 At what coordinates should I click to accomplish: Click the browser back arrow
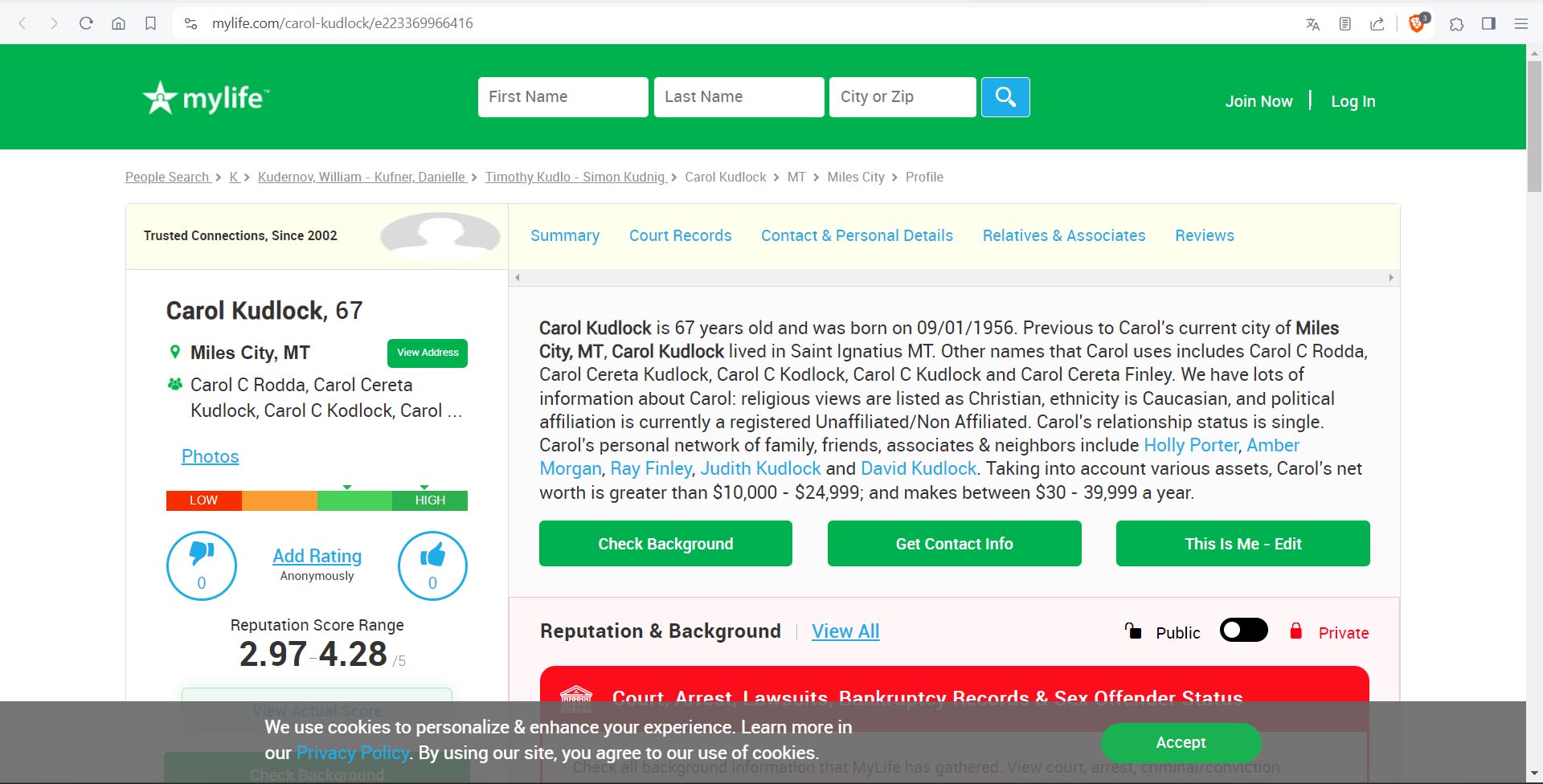23,23
